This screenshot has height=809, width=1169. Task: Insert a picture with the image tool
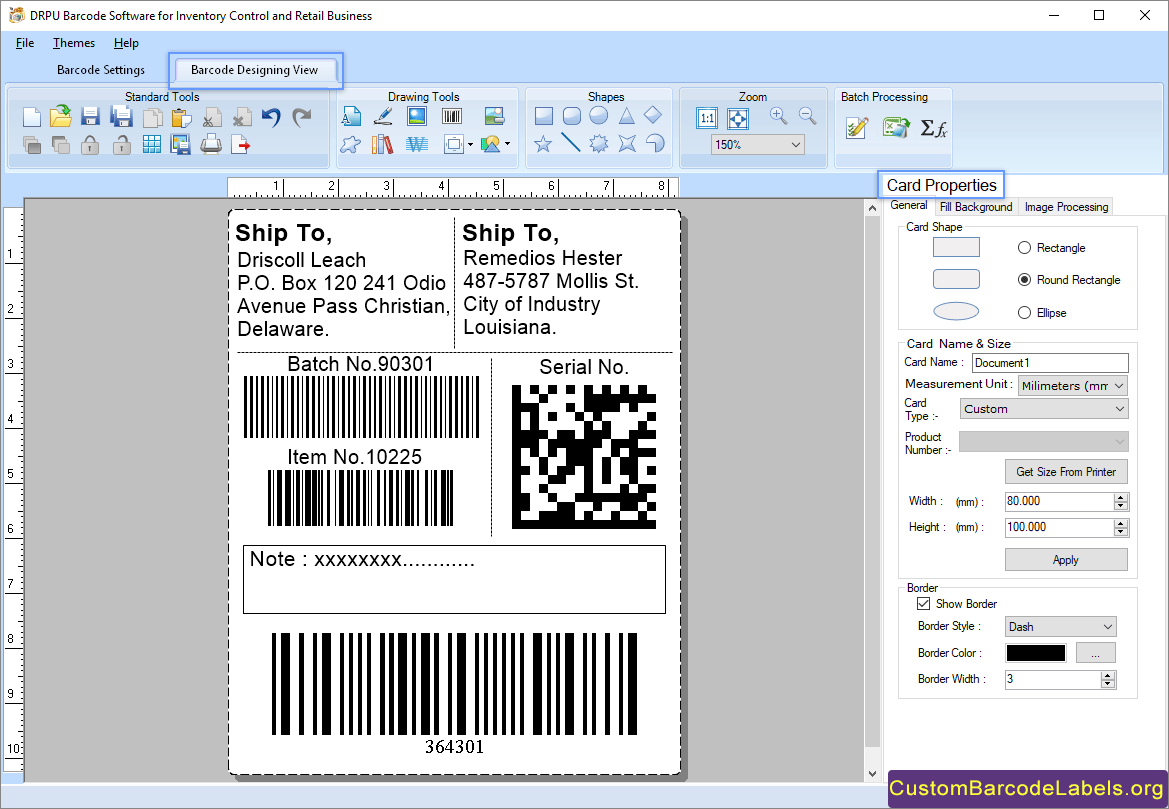pos(417,116)
